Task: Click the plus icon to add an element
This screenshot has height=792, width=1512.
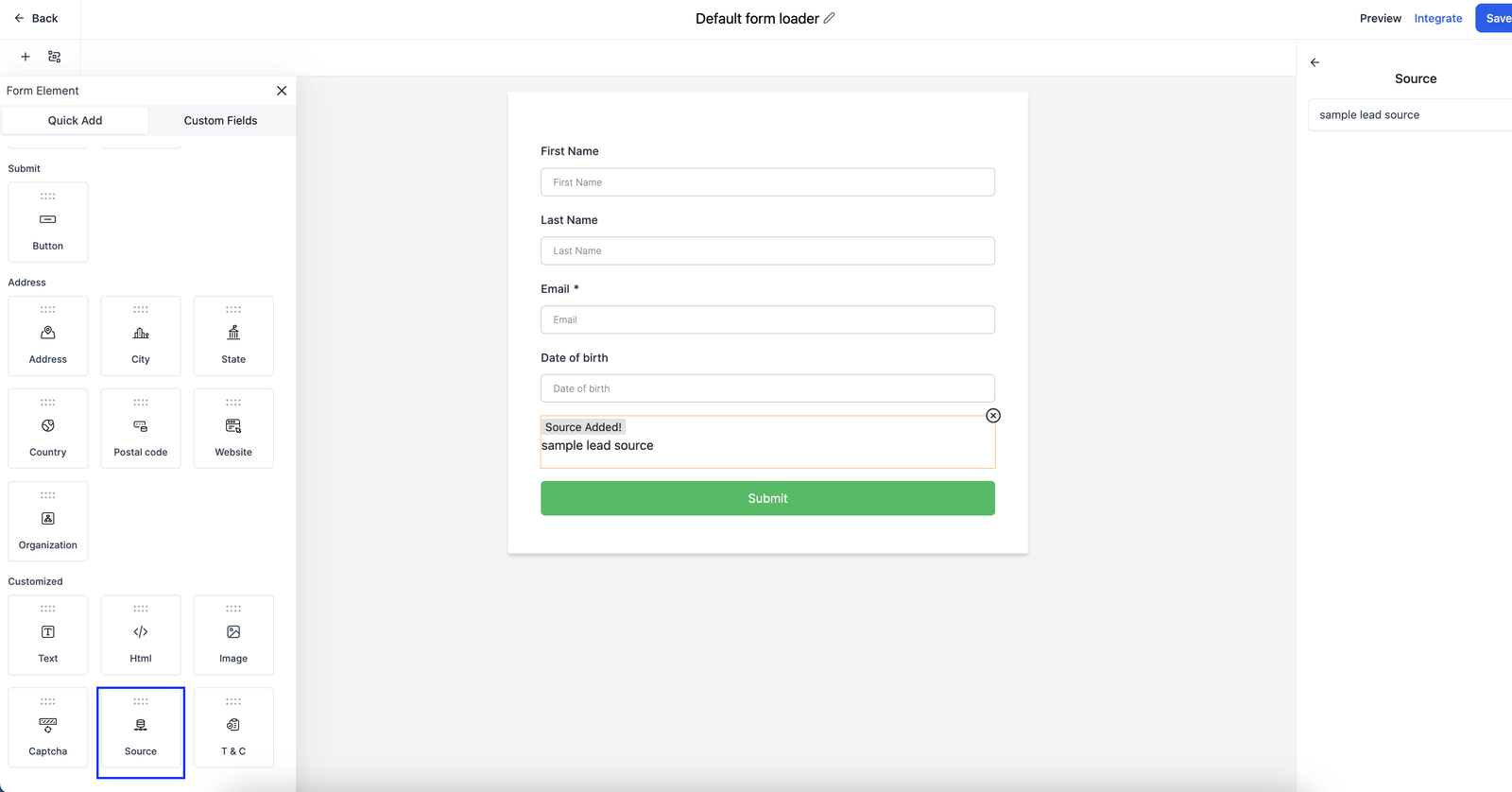Action: pyautogui.click(x=25, y=57)
